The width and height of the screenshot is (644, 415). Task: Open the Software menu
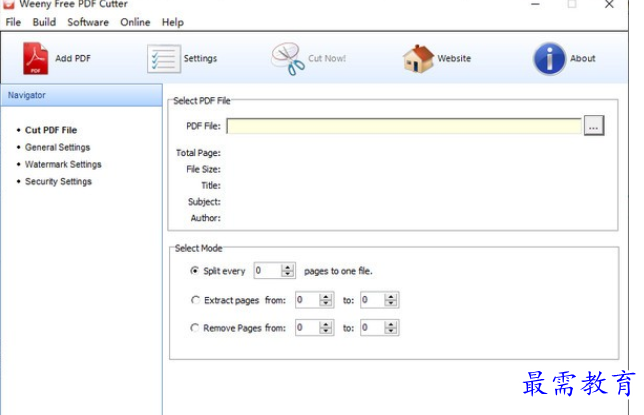point(88,22)
